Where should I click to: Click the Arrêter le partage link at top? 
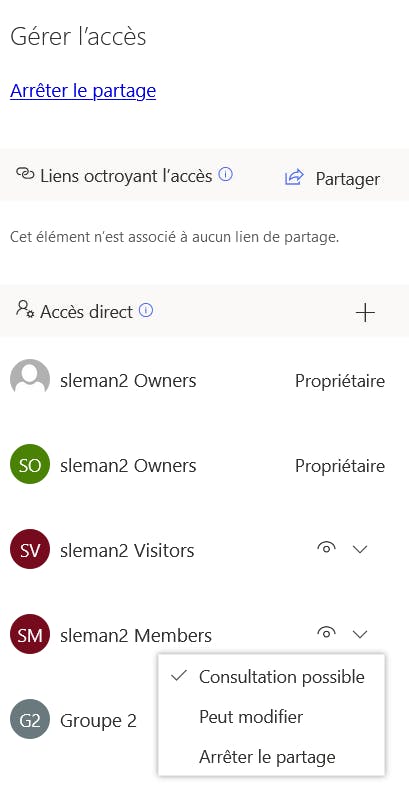[x=83, y=91]
